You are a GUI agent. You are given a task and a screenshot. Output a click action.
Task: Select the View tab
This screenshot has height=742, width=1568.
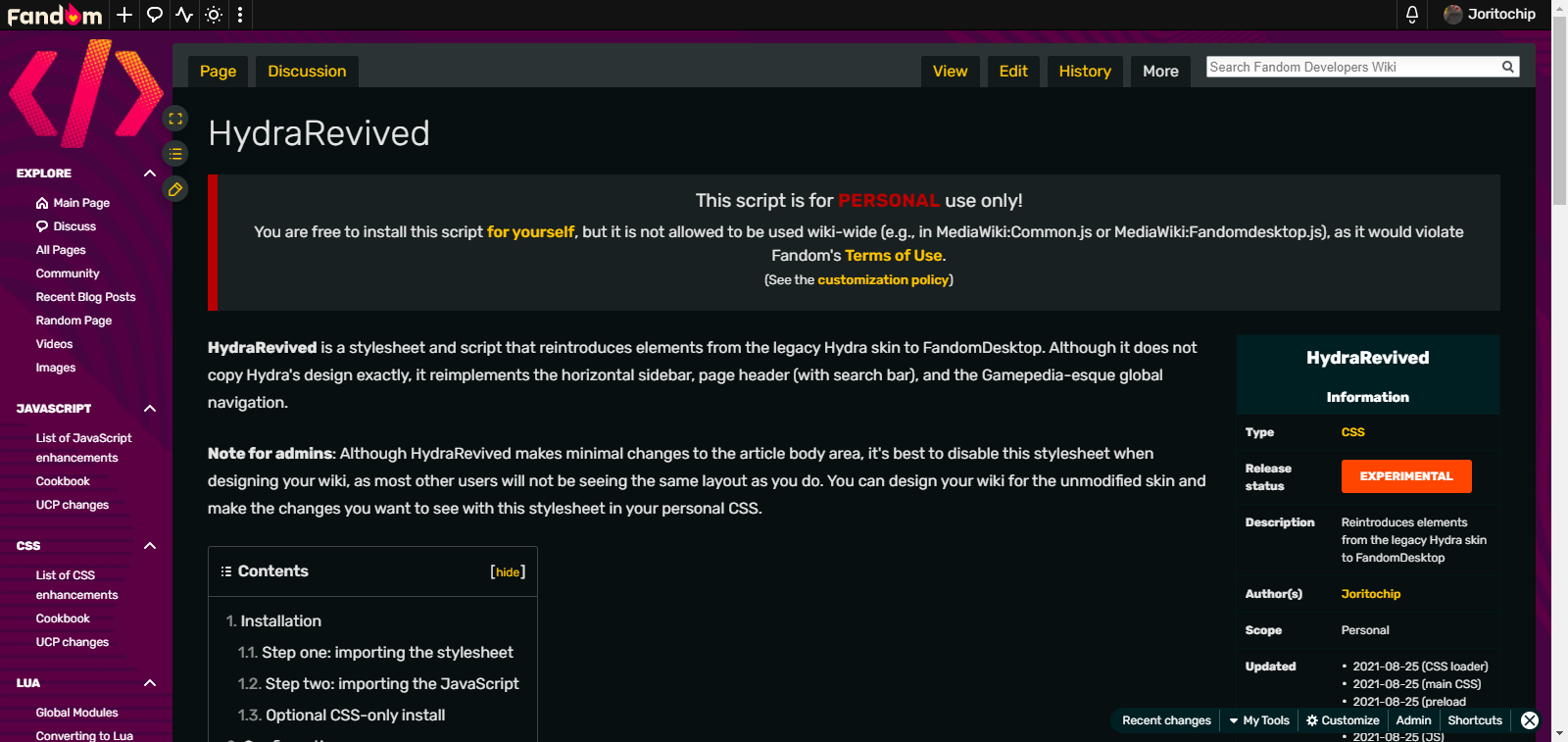(950, 72)
